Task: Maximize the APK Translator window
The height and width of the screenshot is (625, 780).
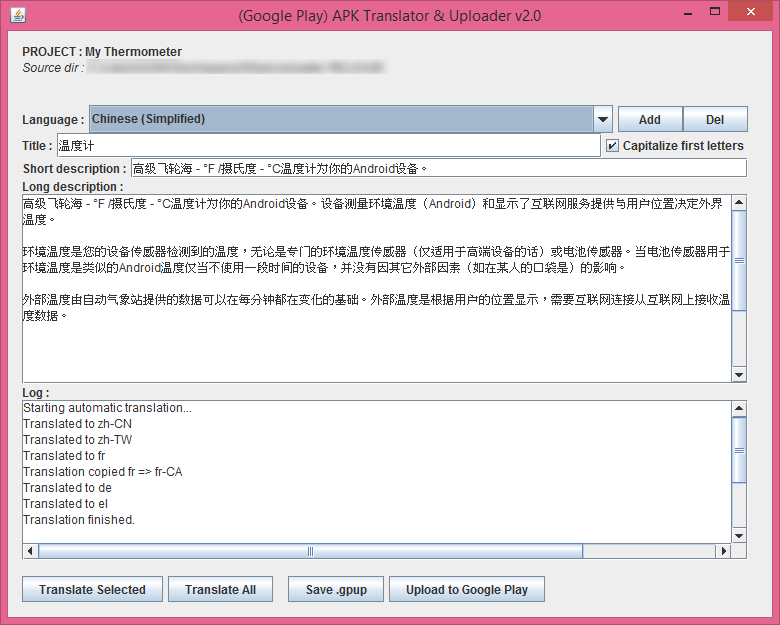Action: point(715,12)
